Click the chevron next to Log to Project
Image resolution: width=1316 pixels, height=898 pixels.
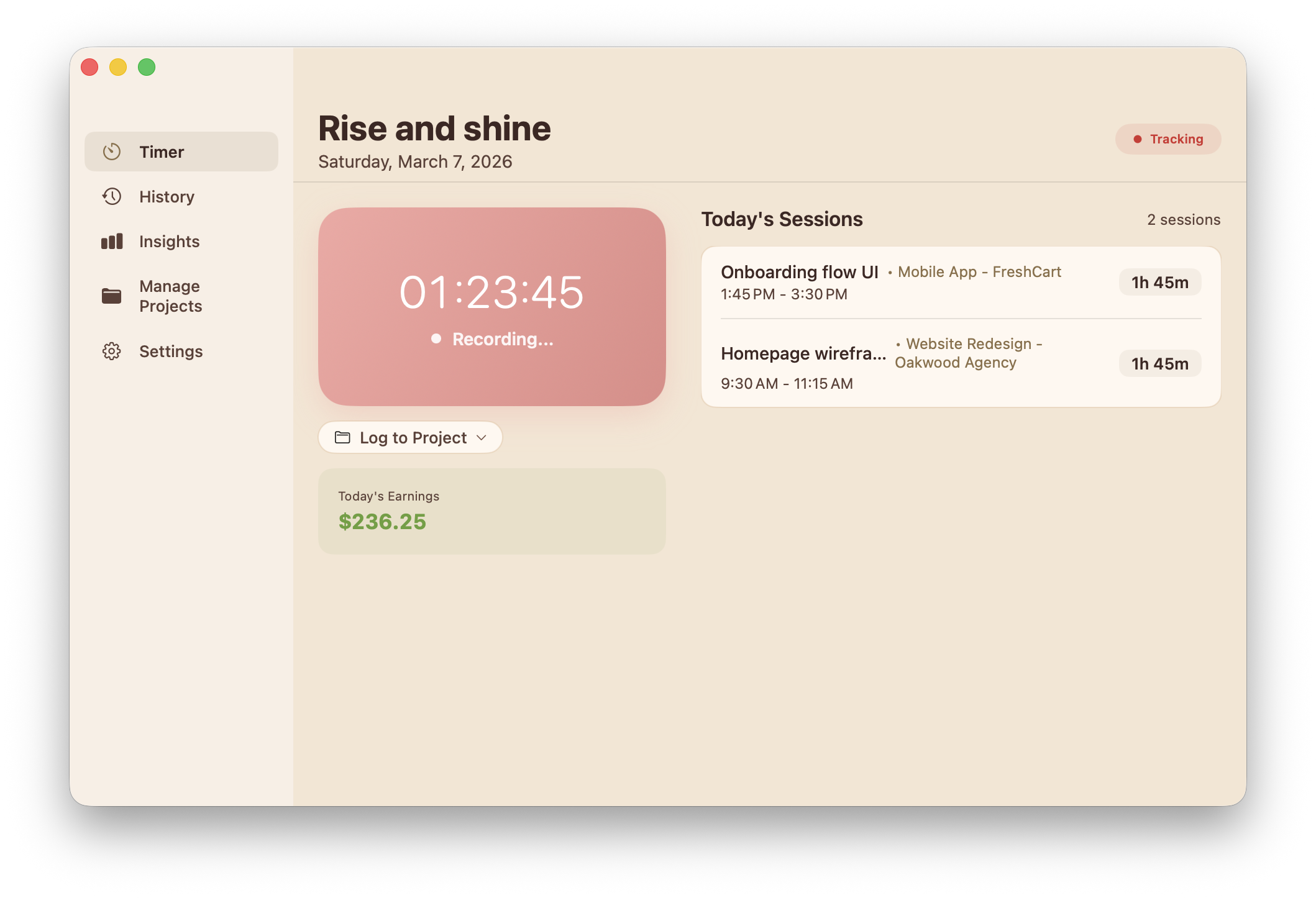(481, 438)
